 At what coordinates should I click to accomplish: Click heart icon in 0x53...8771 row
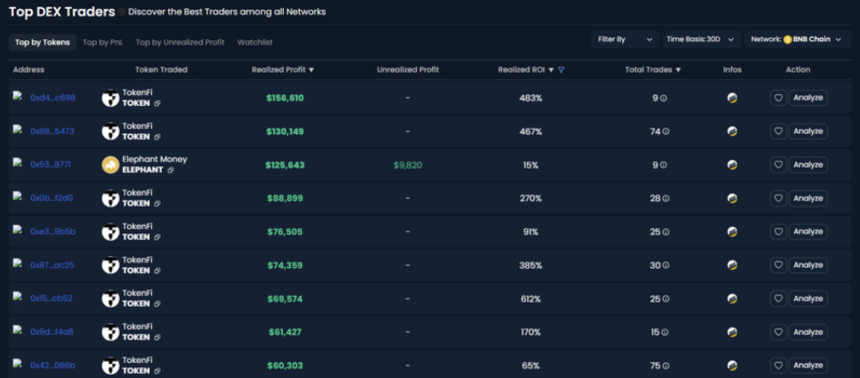(778, 165)
